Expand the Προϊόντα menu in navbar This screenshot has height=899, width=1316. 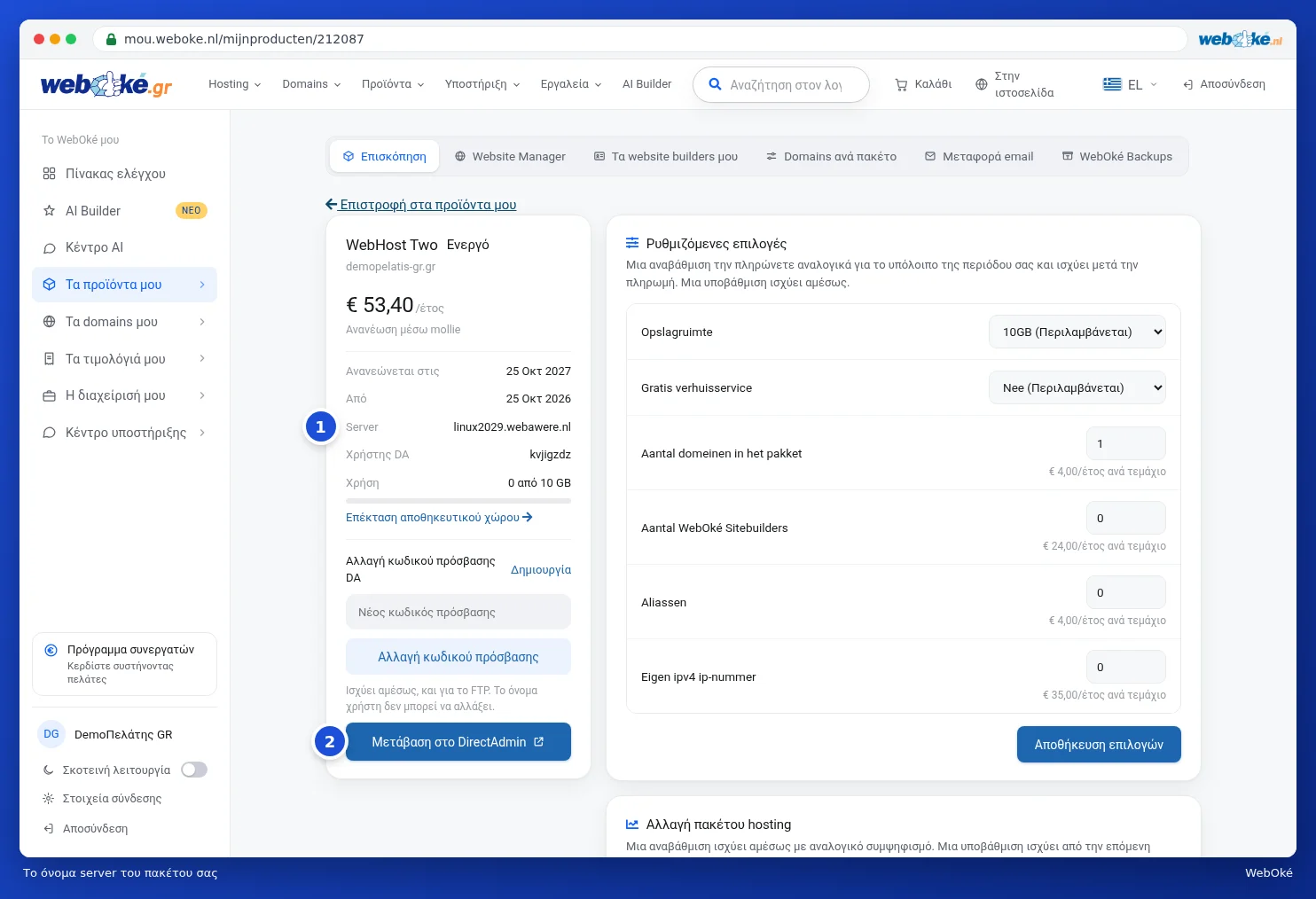(x=393, y=84)
